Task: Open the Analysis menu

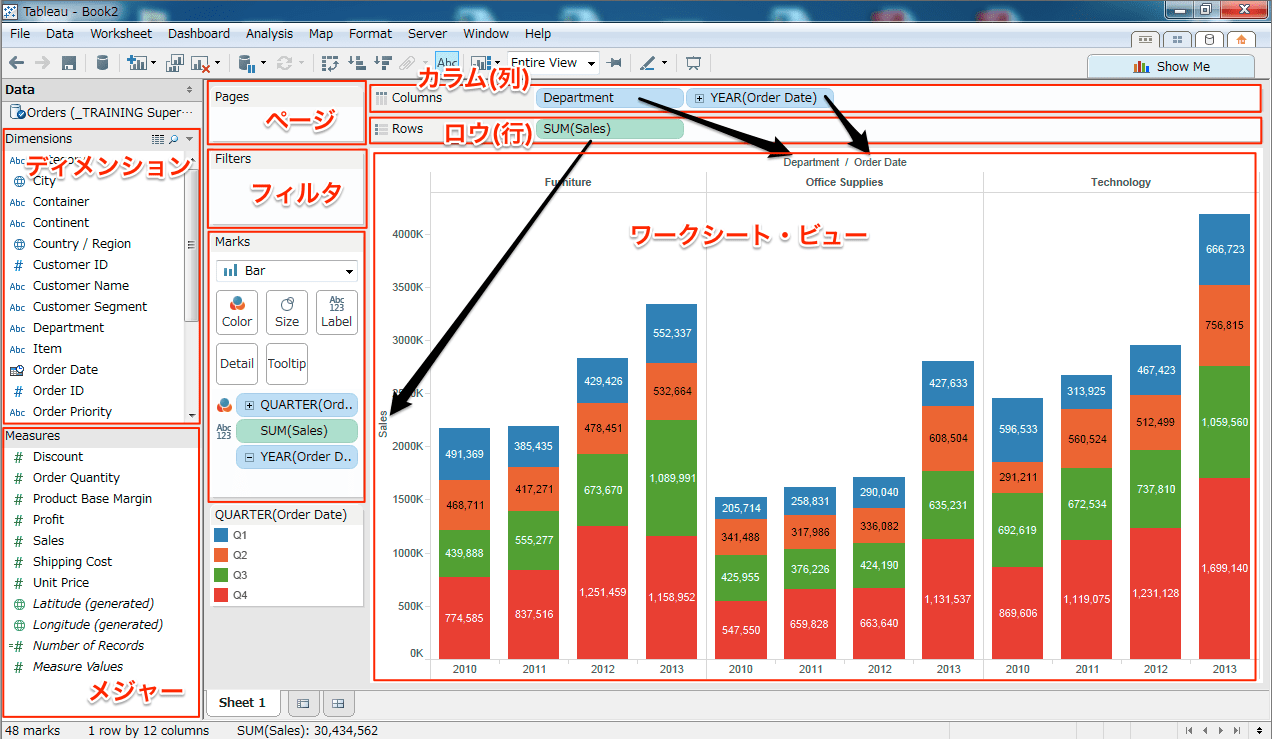Action: point(269,33)
